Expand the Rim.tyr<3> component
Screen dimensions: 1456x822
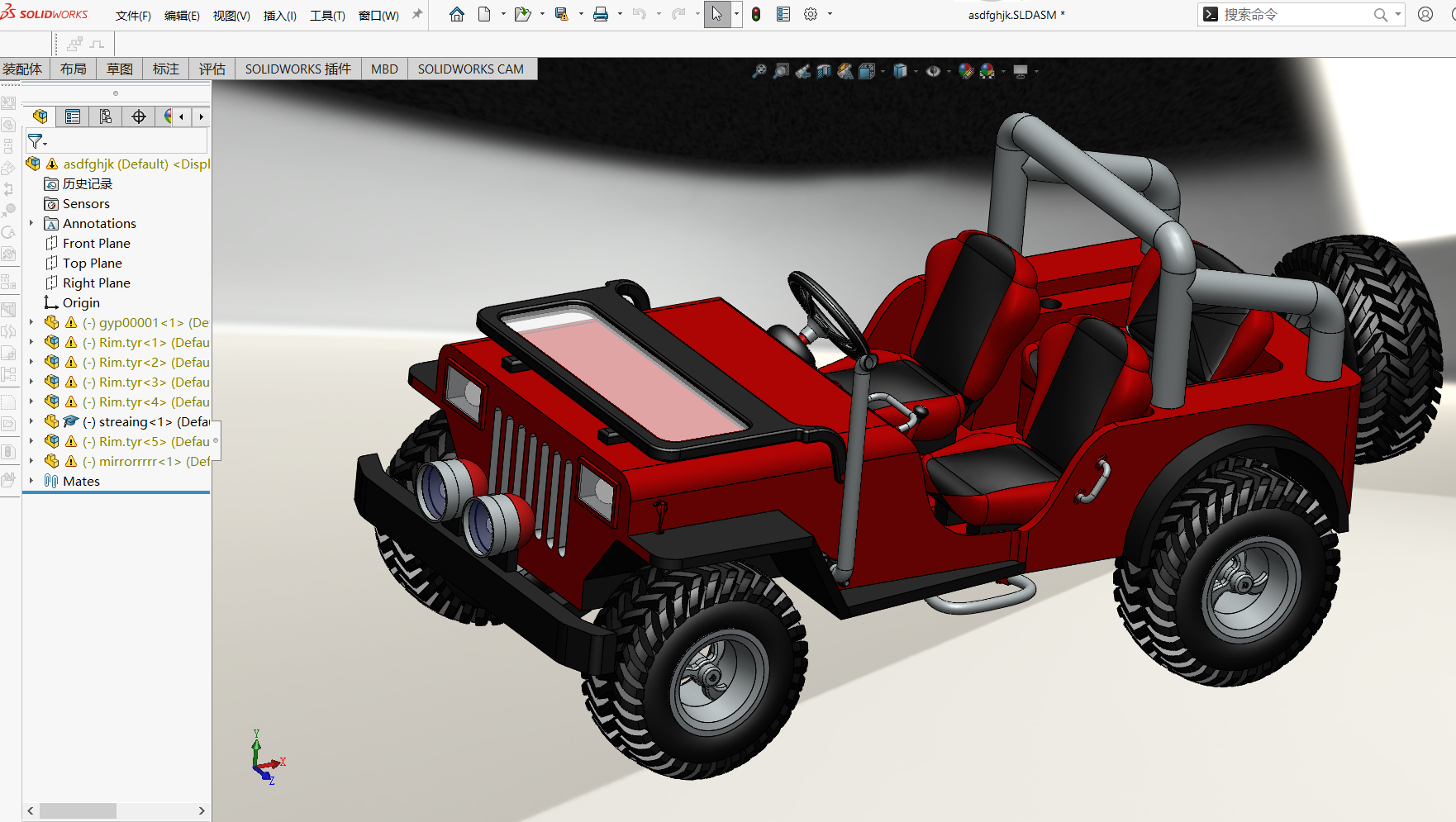pyautogui.click(x=31, y=382)
